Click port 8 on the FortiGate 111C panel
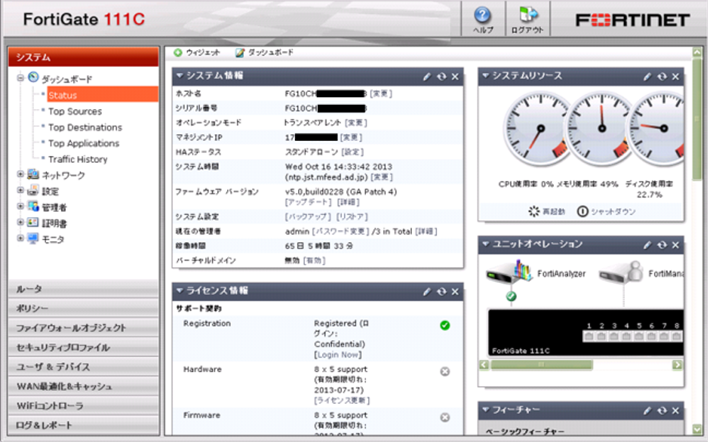 point(676,336)
